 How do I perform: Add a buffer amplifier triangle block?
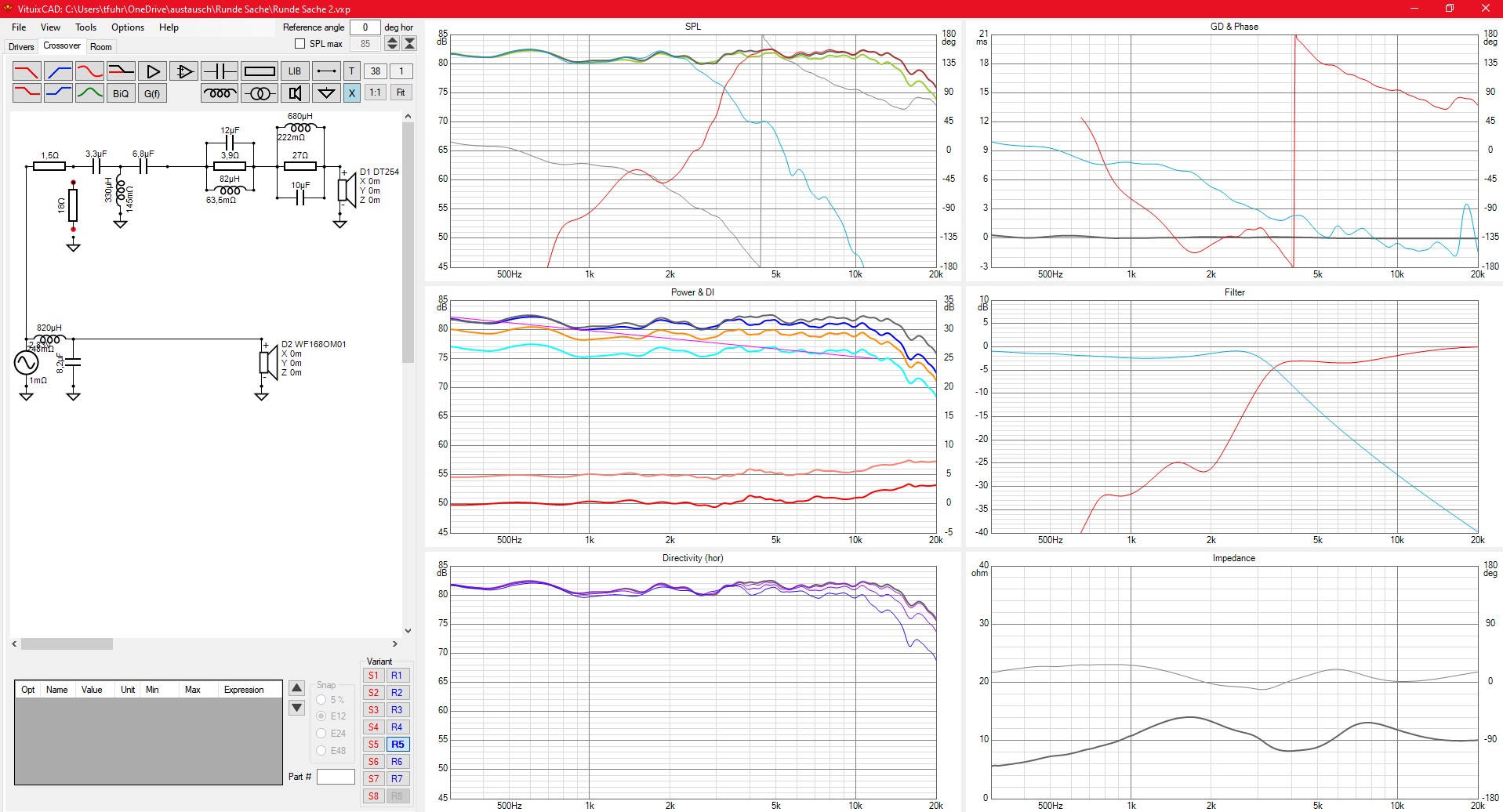click(153, 71)
